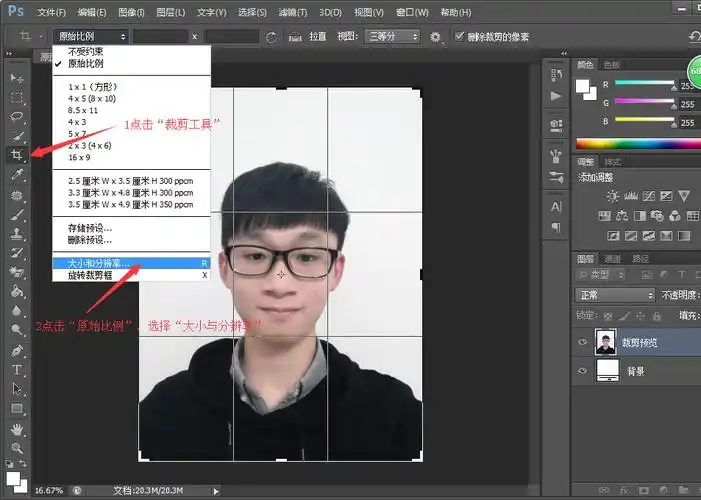Screen dimensions: 701x500
Task: Select the Eyedropper tool
Action: click(x=17, y=174)
